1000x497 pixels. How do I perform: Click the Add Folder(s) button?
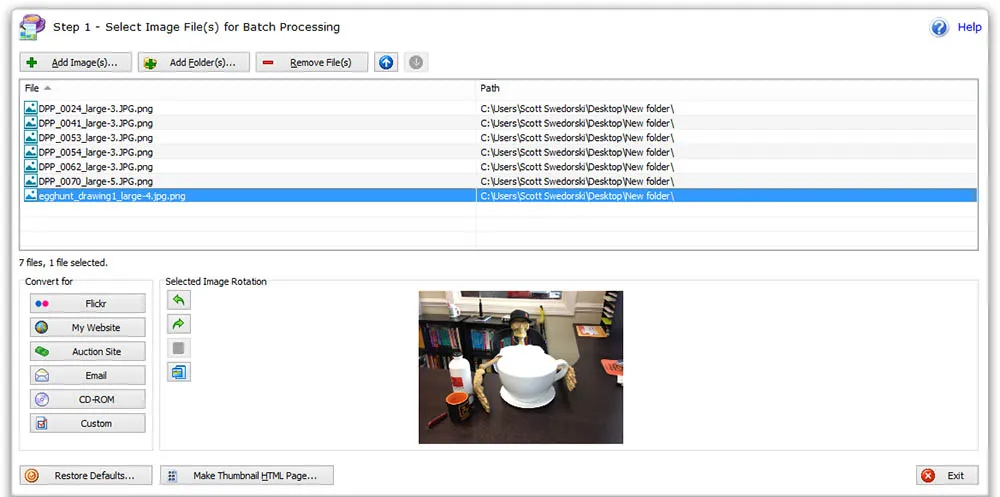[194, 63]
